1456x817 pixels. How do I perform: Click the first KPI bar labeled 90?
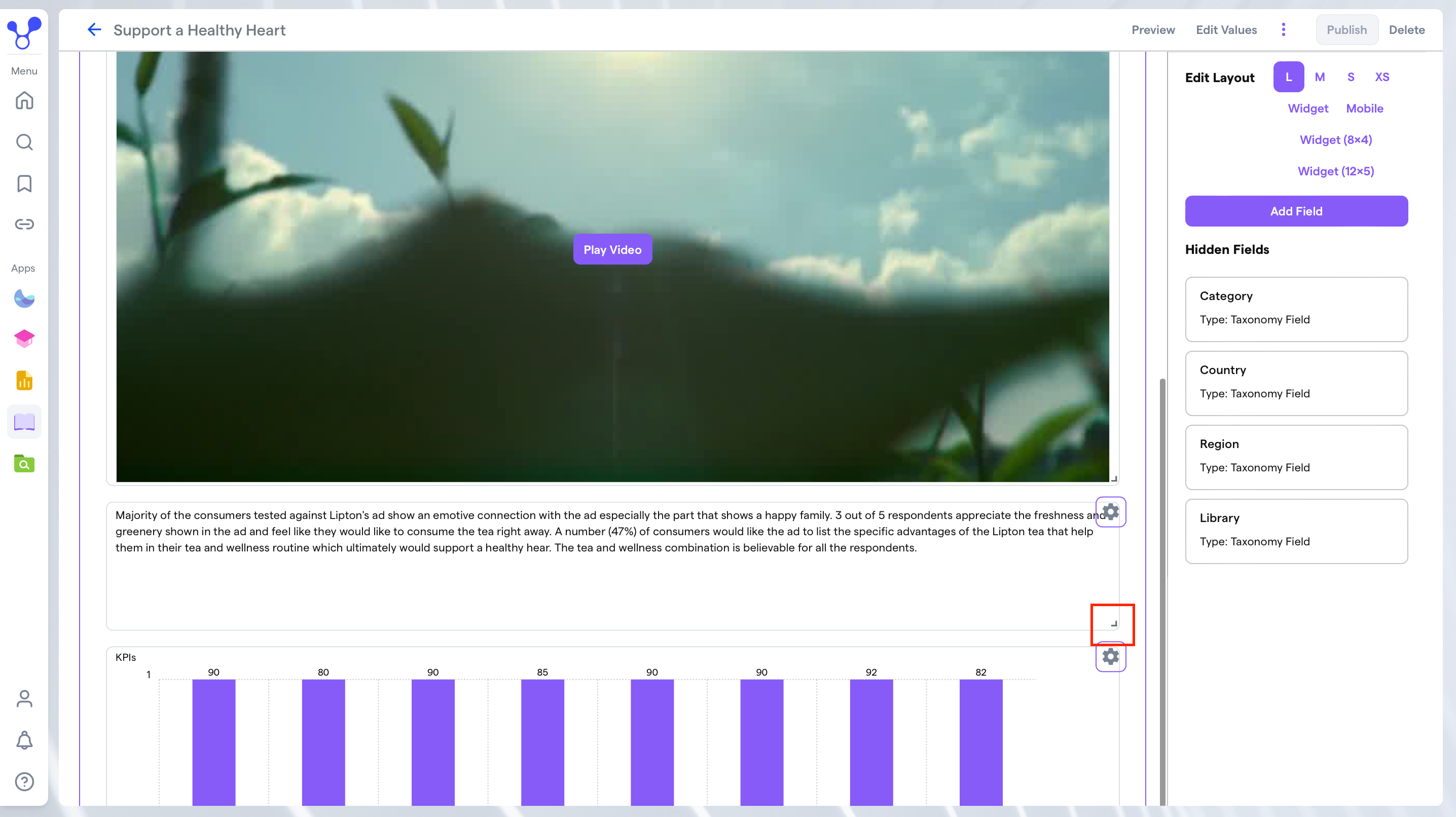coord(213,742)
